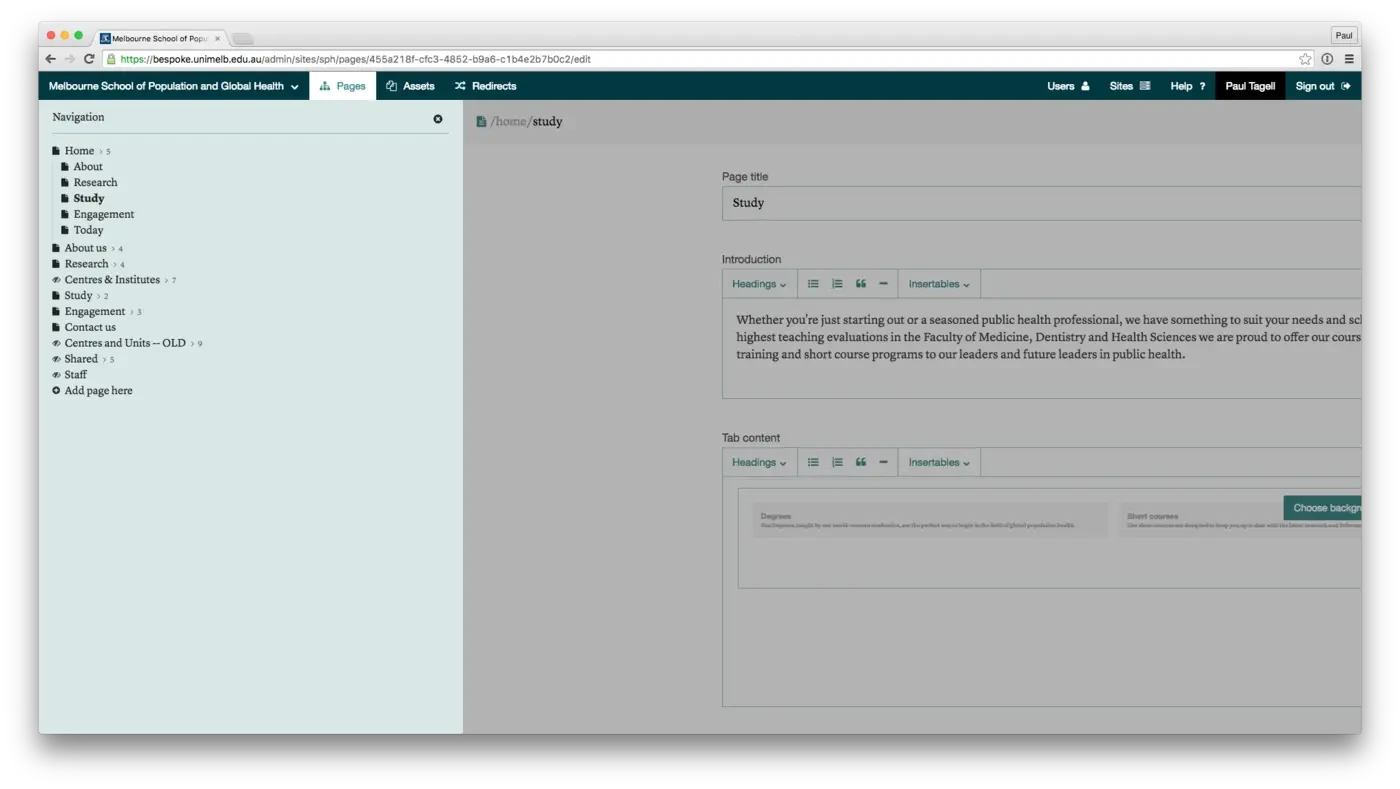Viewport: 1400px width, 789px height.
Task: Click the browser forward arrow
Action: (70, 59)
